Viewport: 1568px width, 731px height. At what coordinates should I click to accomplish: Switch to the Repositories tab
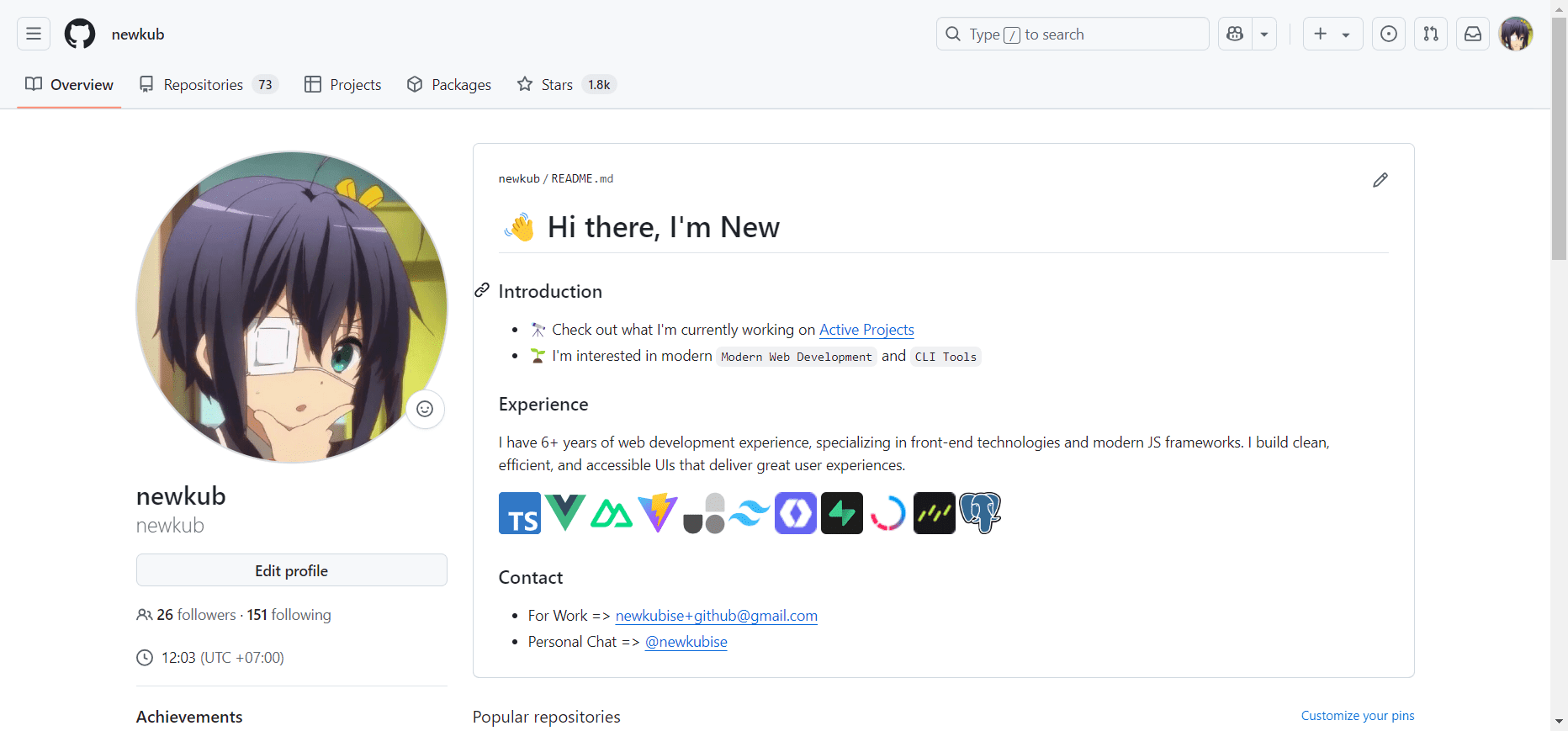(x=208, y=84)
